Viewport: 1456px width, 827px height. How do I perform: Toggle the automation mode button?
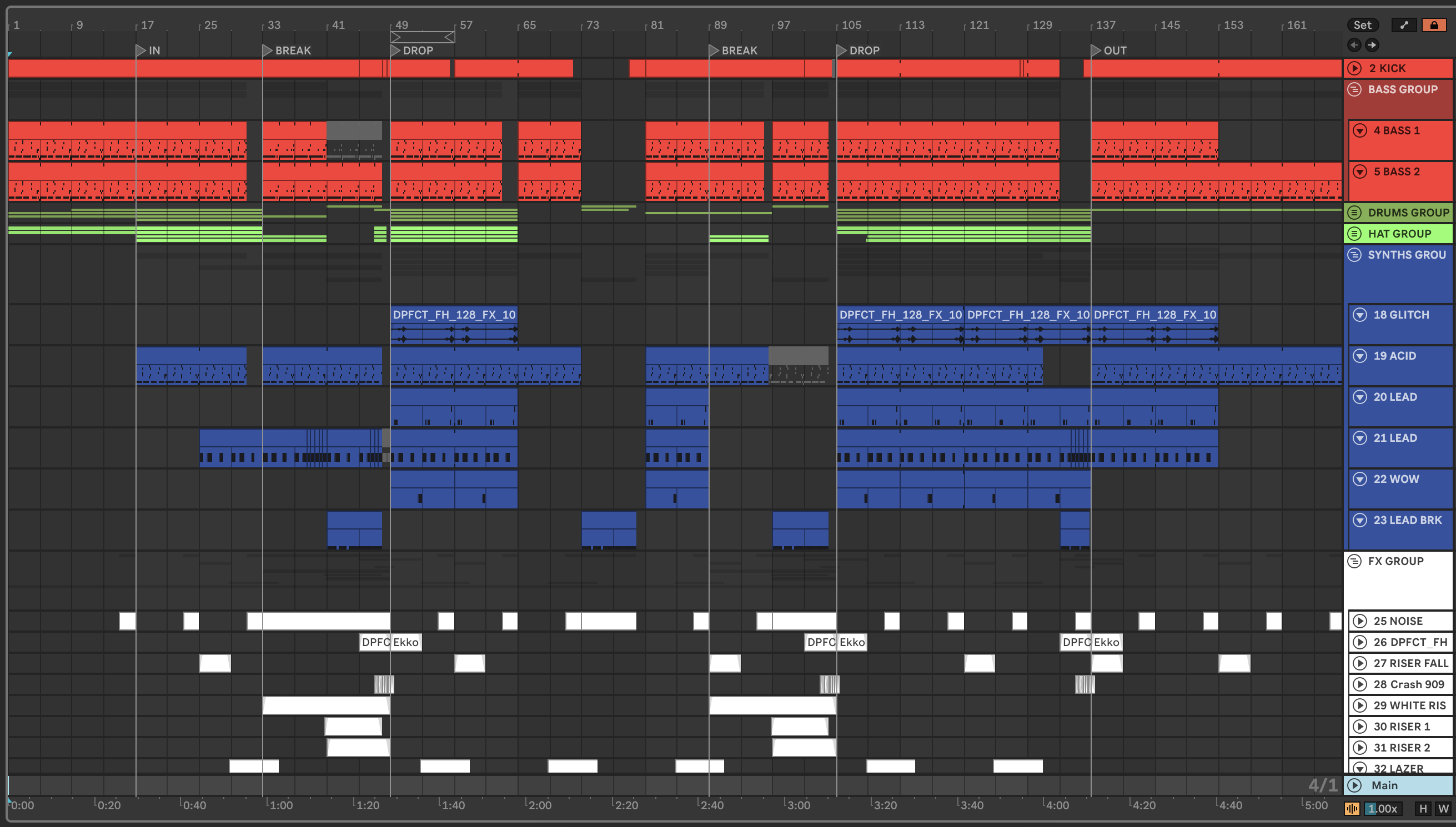click(1404, 25)
